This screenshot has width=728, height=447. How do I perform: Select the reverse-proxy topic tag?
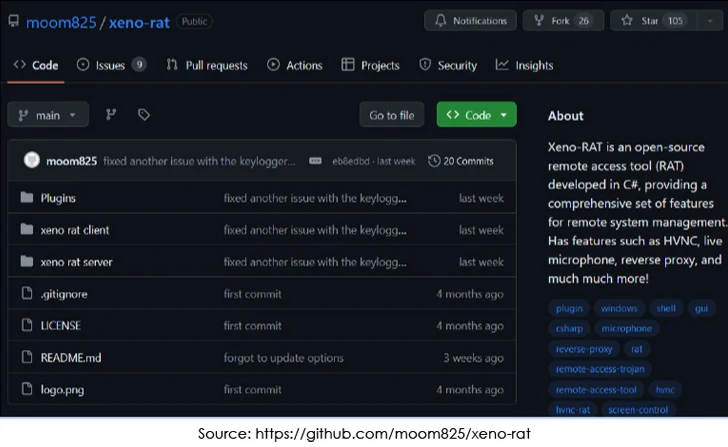click(x=584, y=349)
